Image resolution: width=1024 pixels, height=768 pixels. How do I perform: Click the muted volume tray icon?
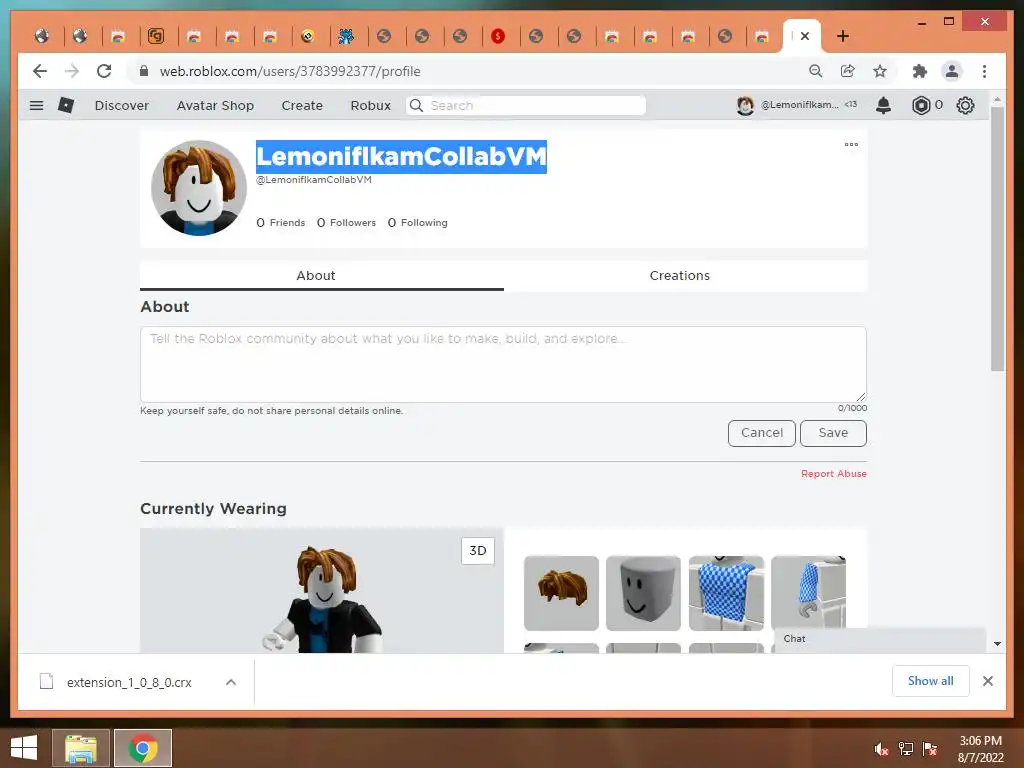coord(882,749)
